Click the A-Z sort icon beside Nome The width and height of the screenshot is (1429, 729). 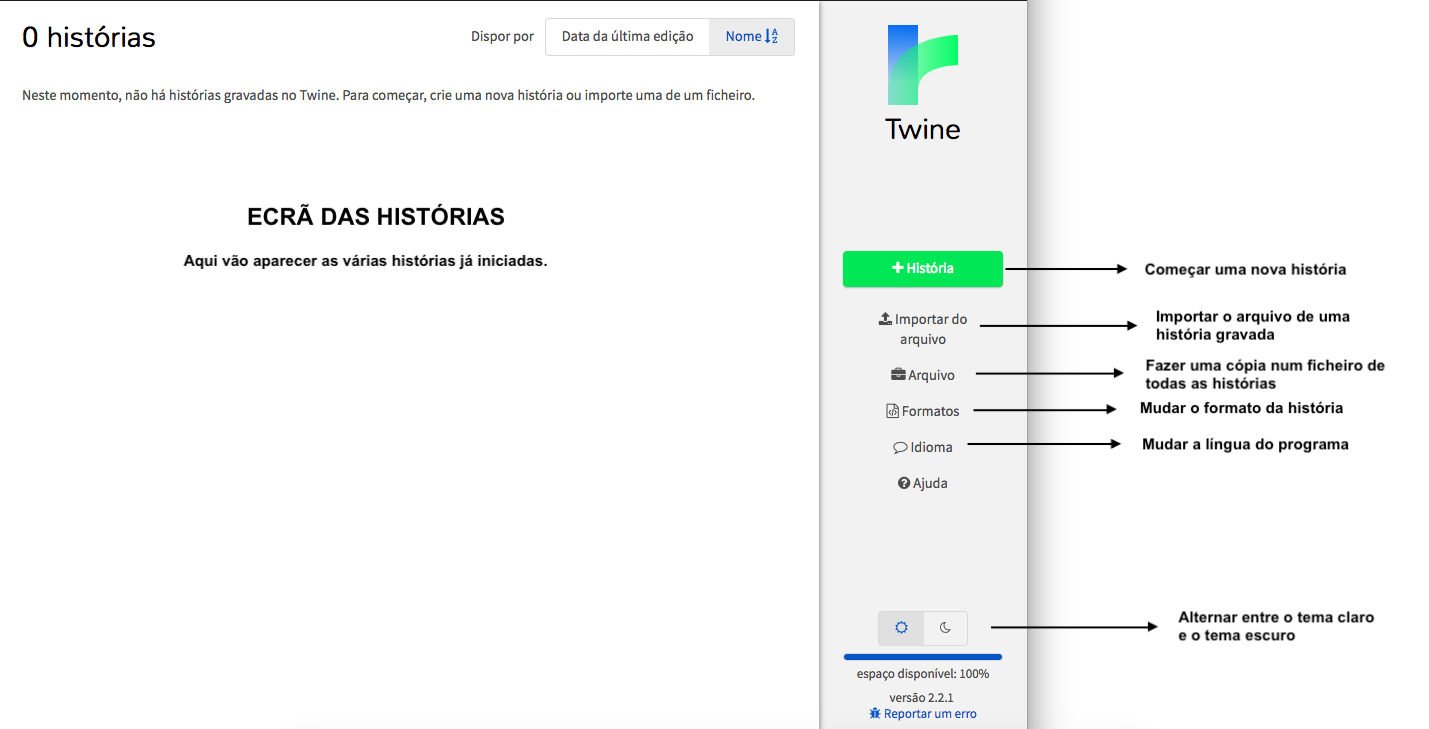[x=771, y=37]
